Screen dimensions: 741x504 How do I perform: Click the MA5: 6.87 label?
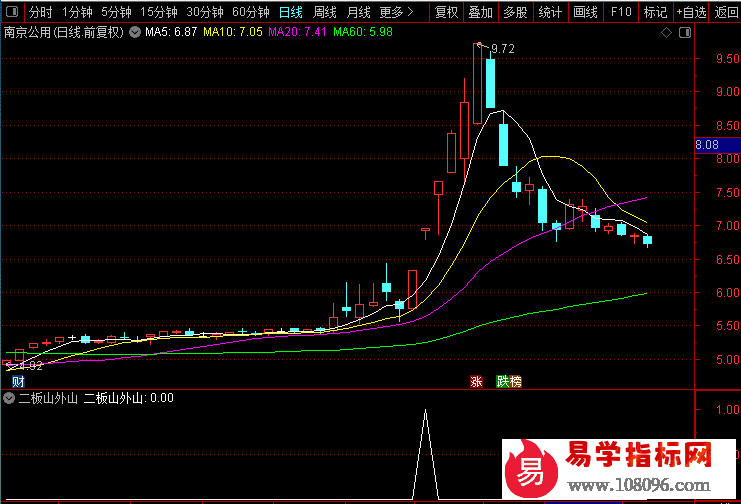click(171, 32)
